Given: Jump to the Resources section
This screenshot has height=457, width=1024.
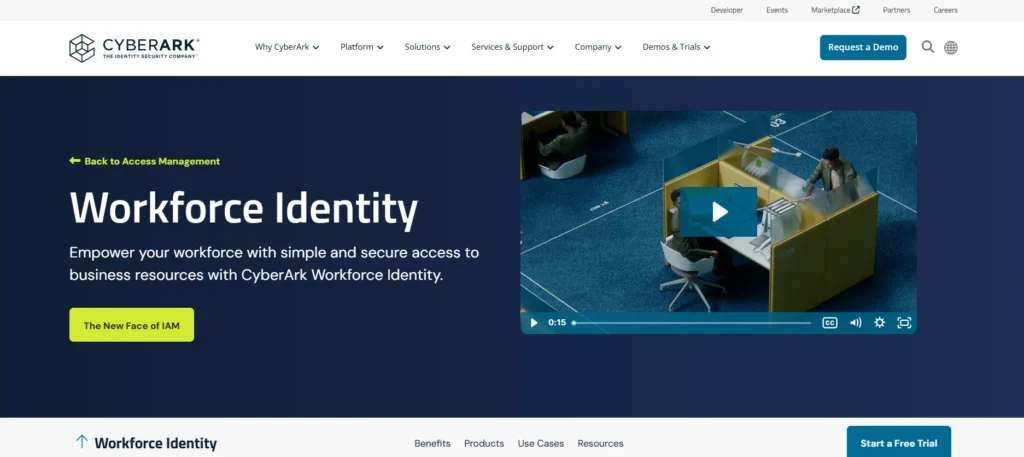Looking at the screenshot, I should [600, 443].
